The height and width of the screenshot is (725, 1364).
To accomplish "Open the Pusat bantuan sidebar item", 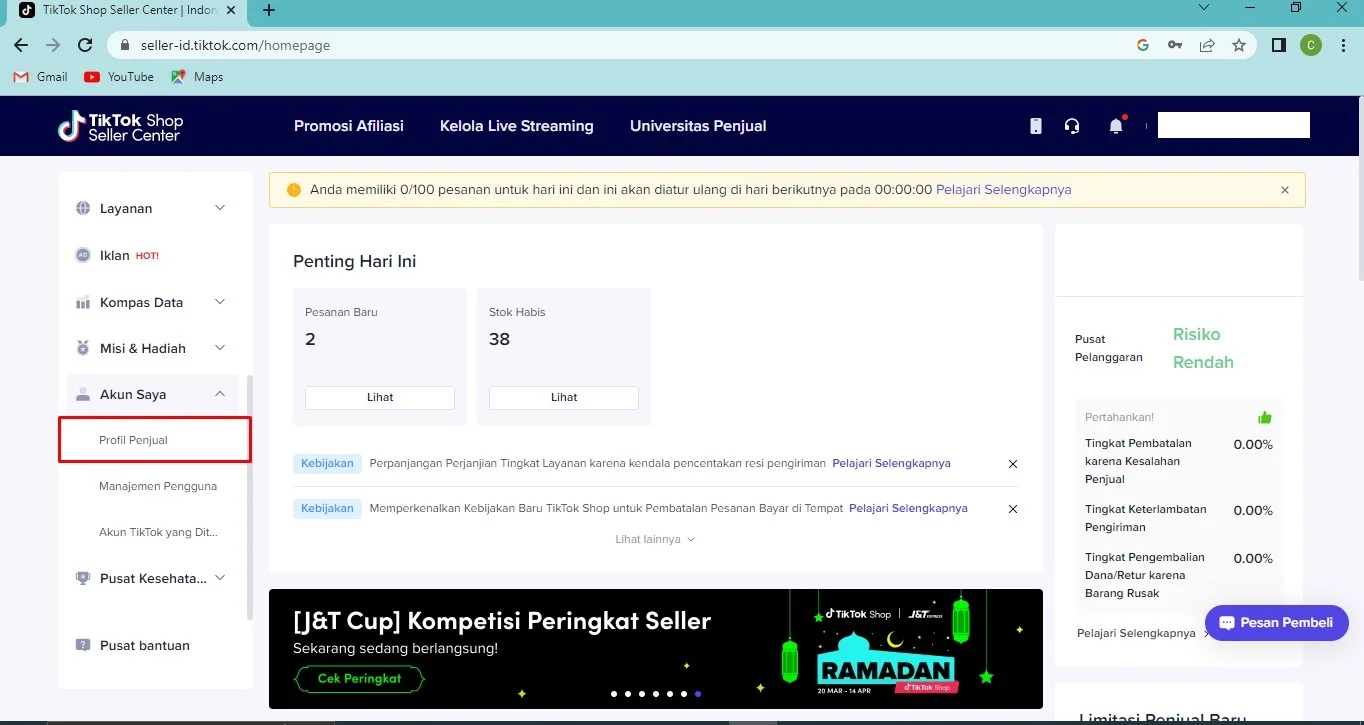I will click(x=153, y=645).
